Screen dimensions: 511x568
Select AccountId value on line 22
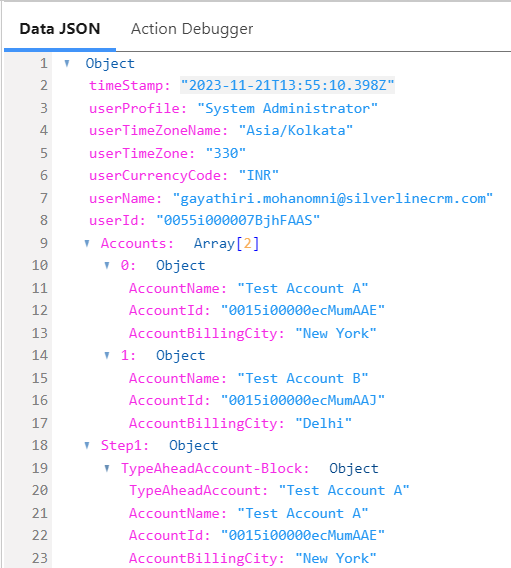point(303,535)
